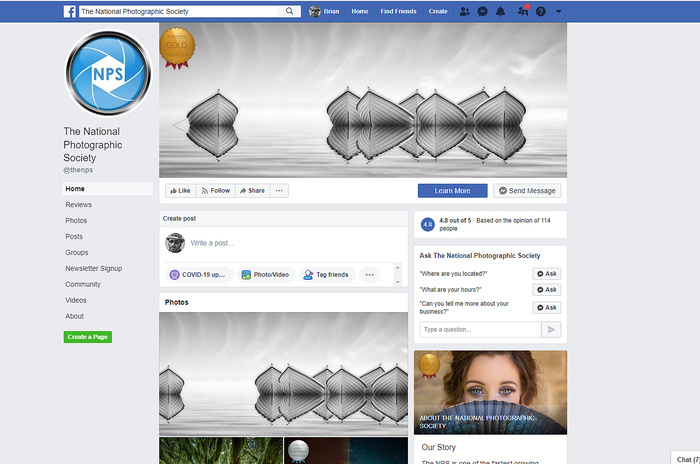The image size is (700, 464).
Task: Click the post options scroll down arrow
Action: click(397, 282)
